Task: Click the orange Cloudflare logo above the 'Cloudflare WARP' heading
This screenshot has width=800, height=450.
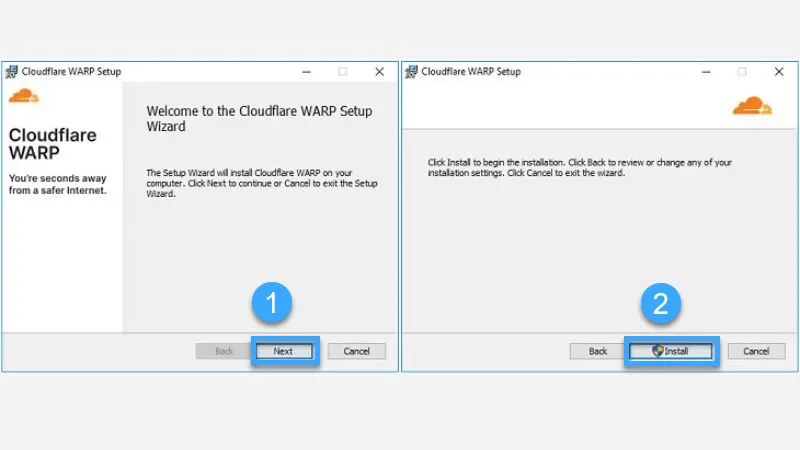Action: [23, 96]
